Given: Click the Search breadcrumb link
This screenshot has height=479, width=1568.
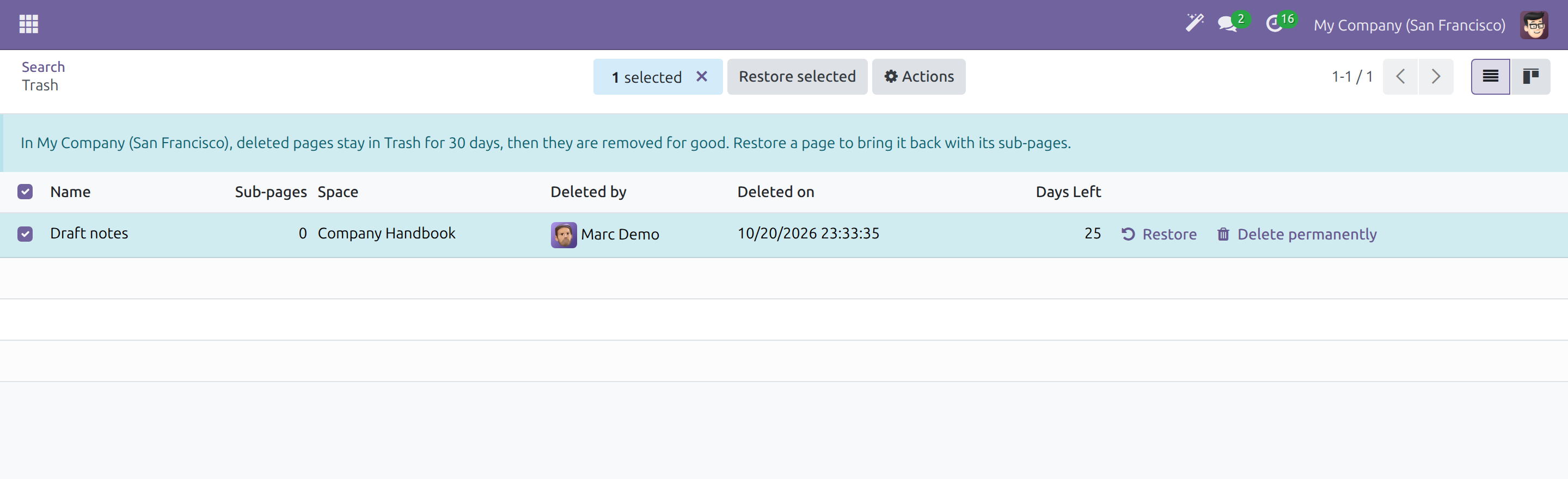Looking at the screenshot, I should tap(43, 67).
